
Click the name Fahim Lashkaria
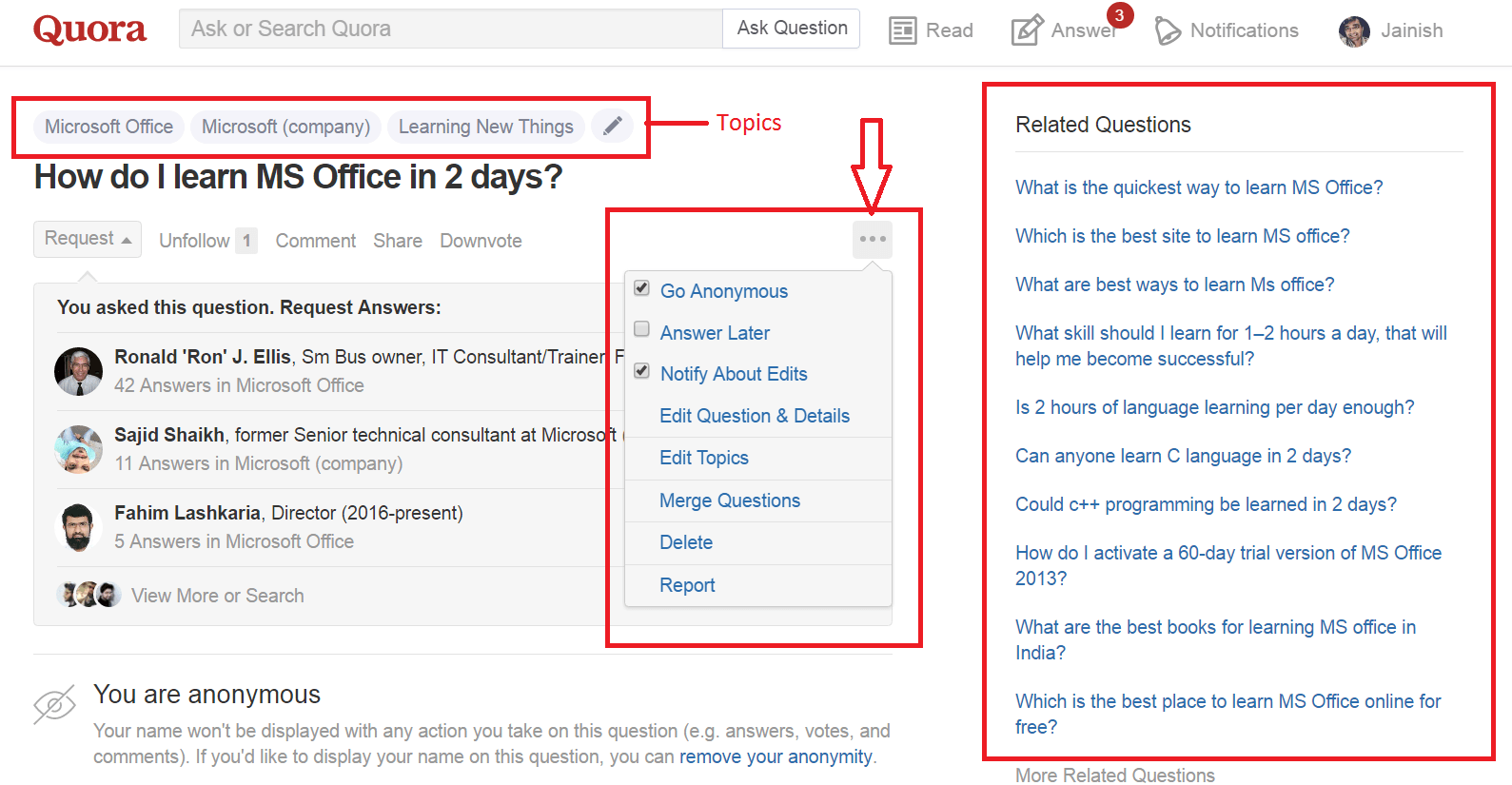[187, 513]
